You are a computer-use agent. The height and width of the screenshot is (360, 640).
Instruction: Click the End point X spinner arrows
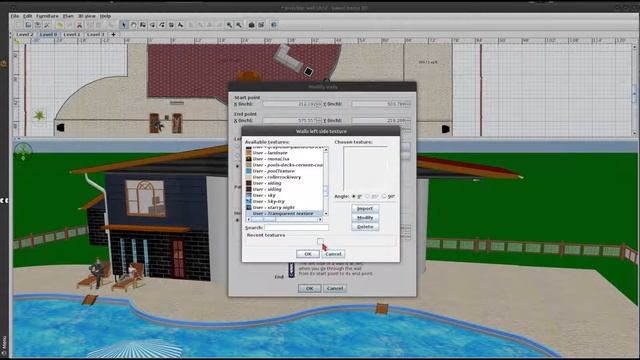click(320, 121)
